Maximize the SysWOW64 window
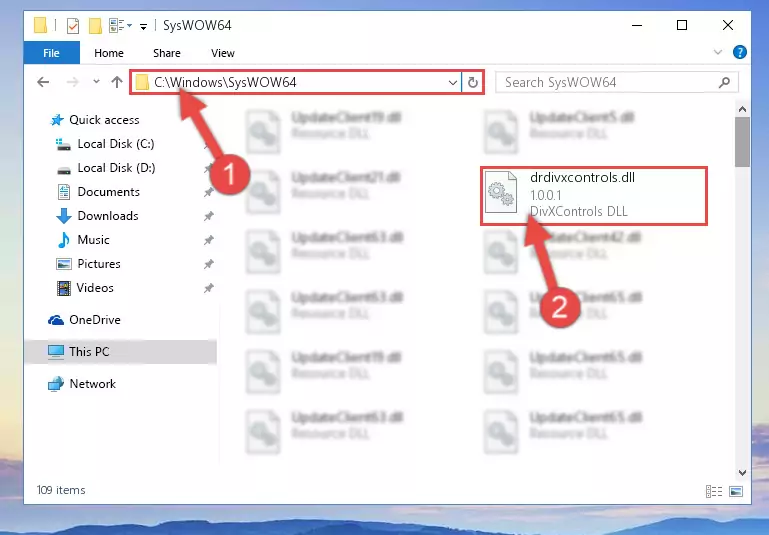The width and height of the screenshot is (769, 535). click(x=682, y=25)
